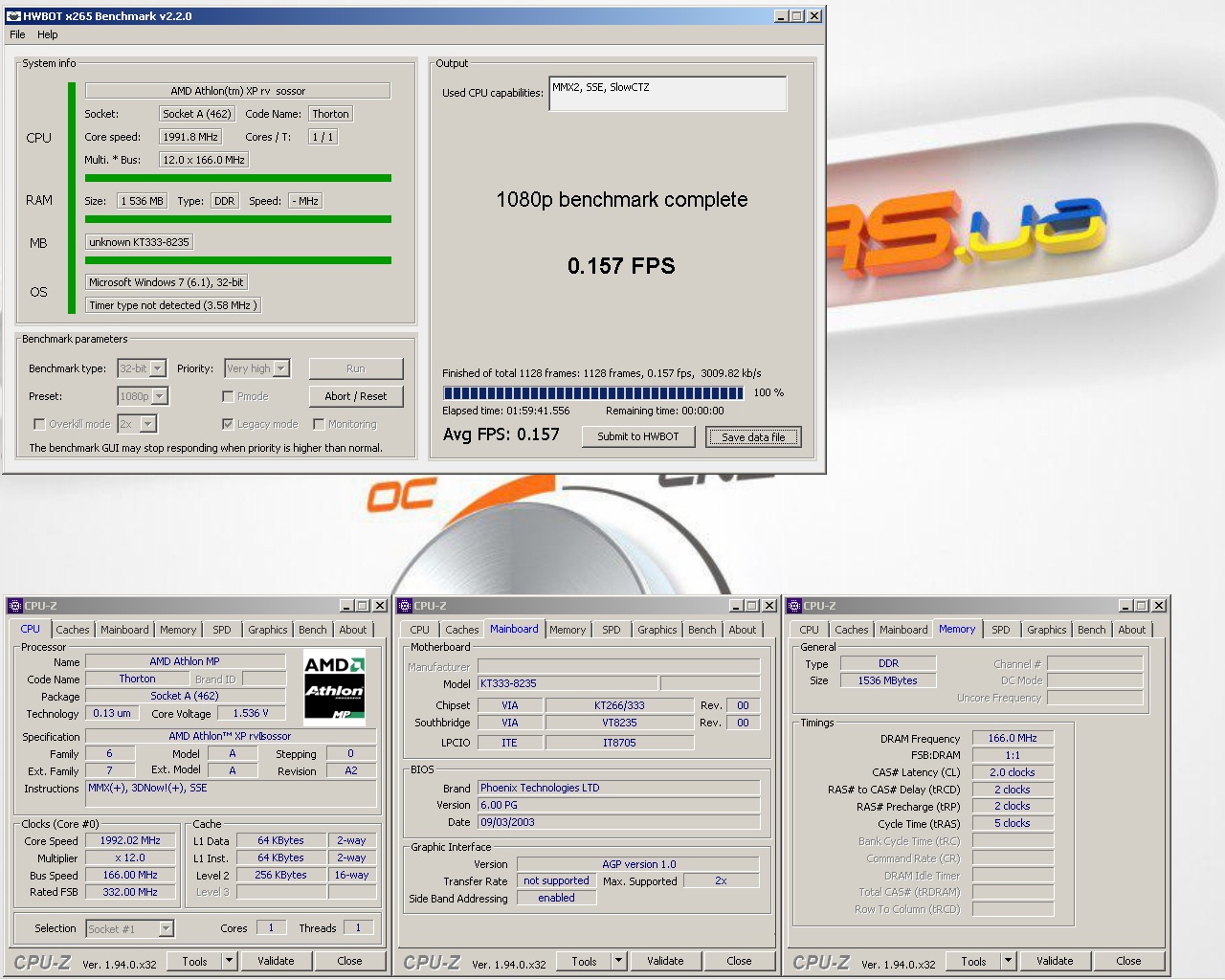Click the AMD Athlon MP logo image

pos(334,686)
